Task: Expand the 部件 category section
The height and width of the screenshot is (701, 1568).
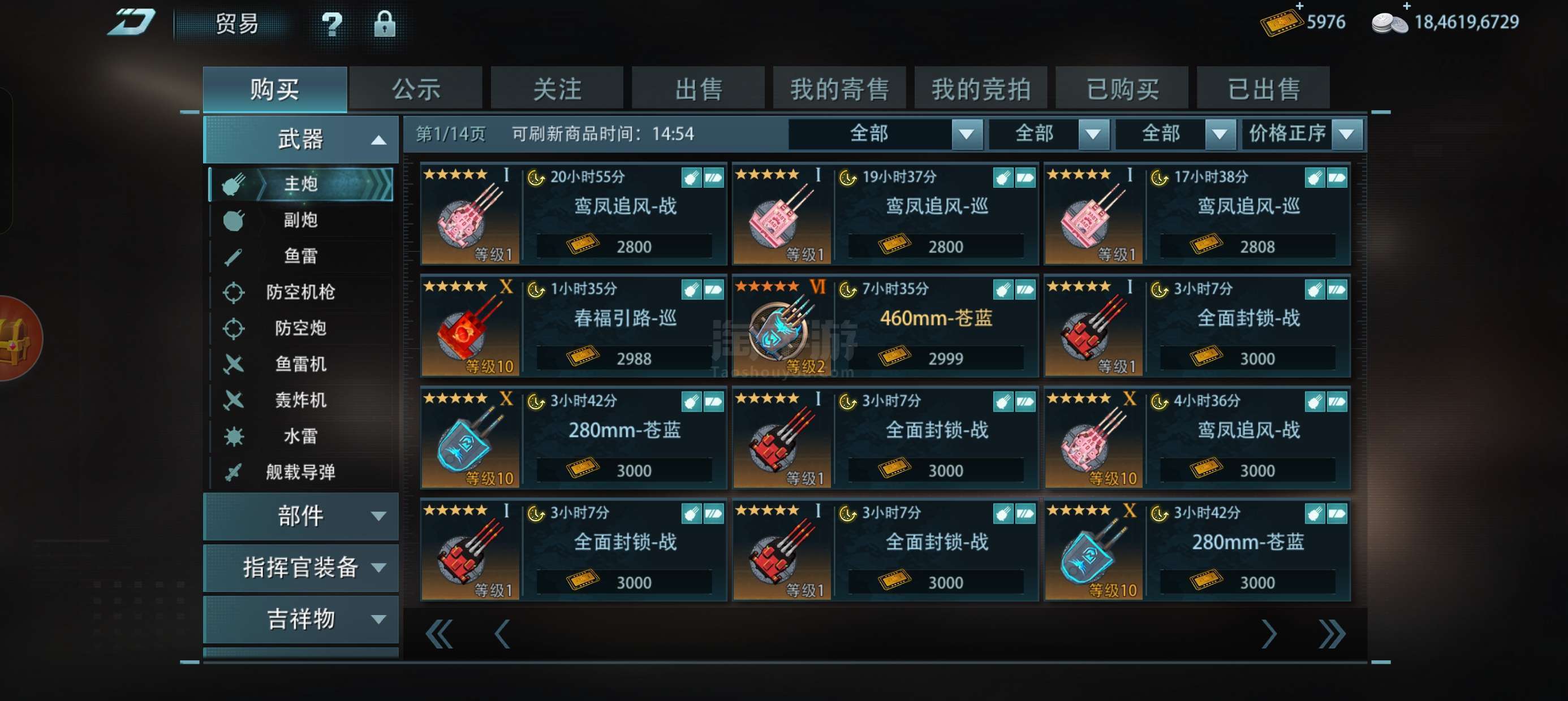Action: pyautogui.click(x=301, y=516)
